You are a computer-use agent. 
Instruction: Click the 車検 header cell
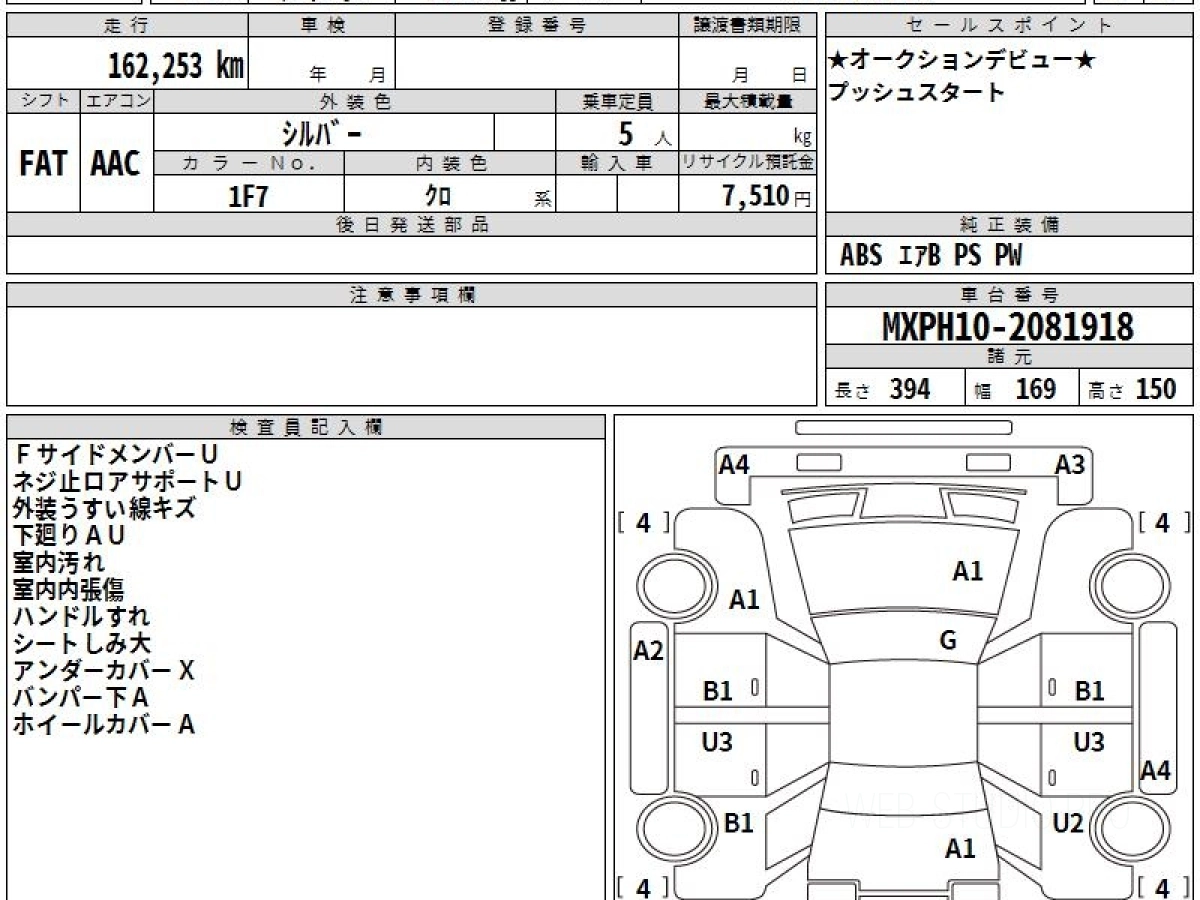click(321, 26)
